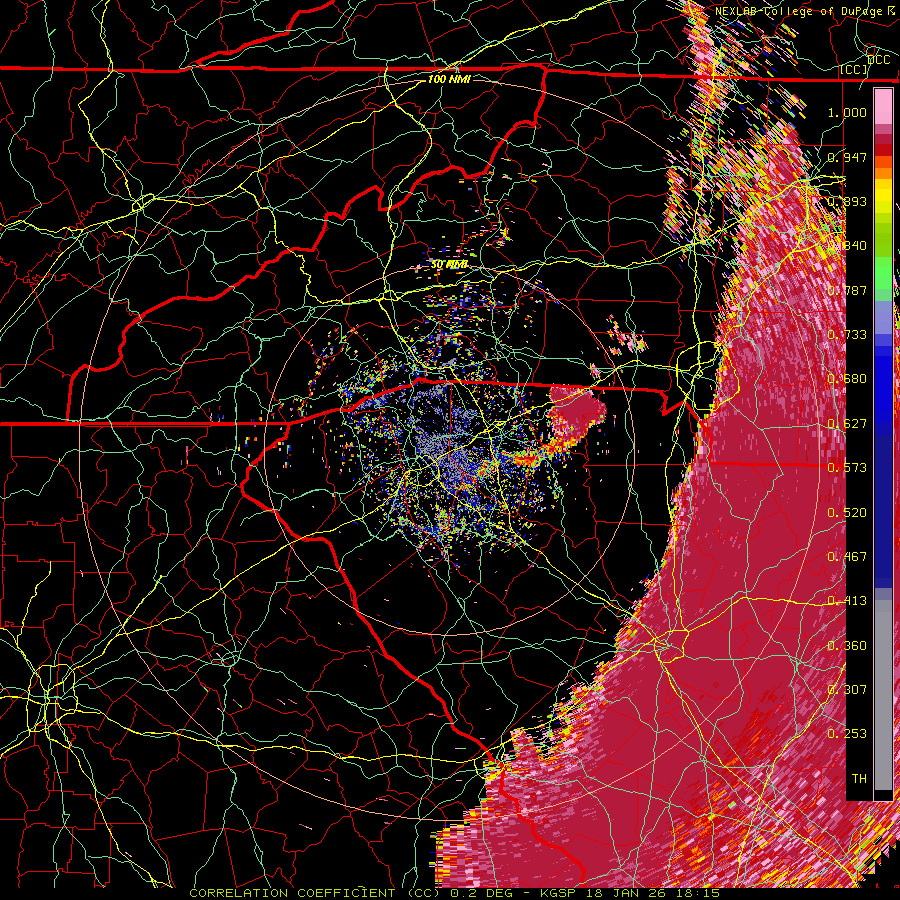Click the 50 NMI range ring label
Image resolution: width=900 pixels, height=900 pixels.
point(449,265)
